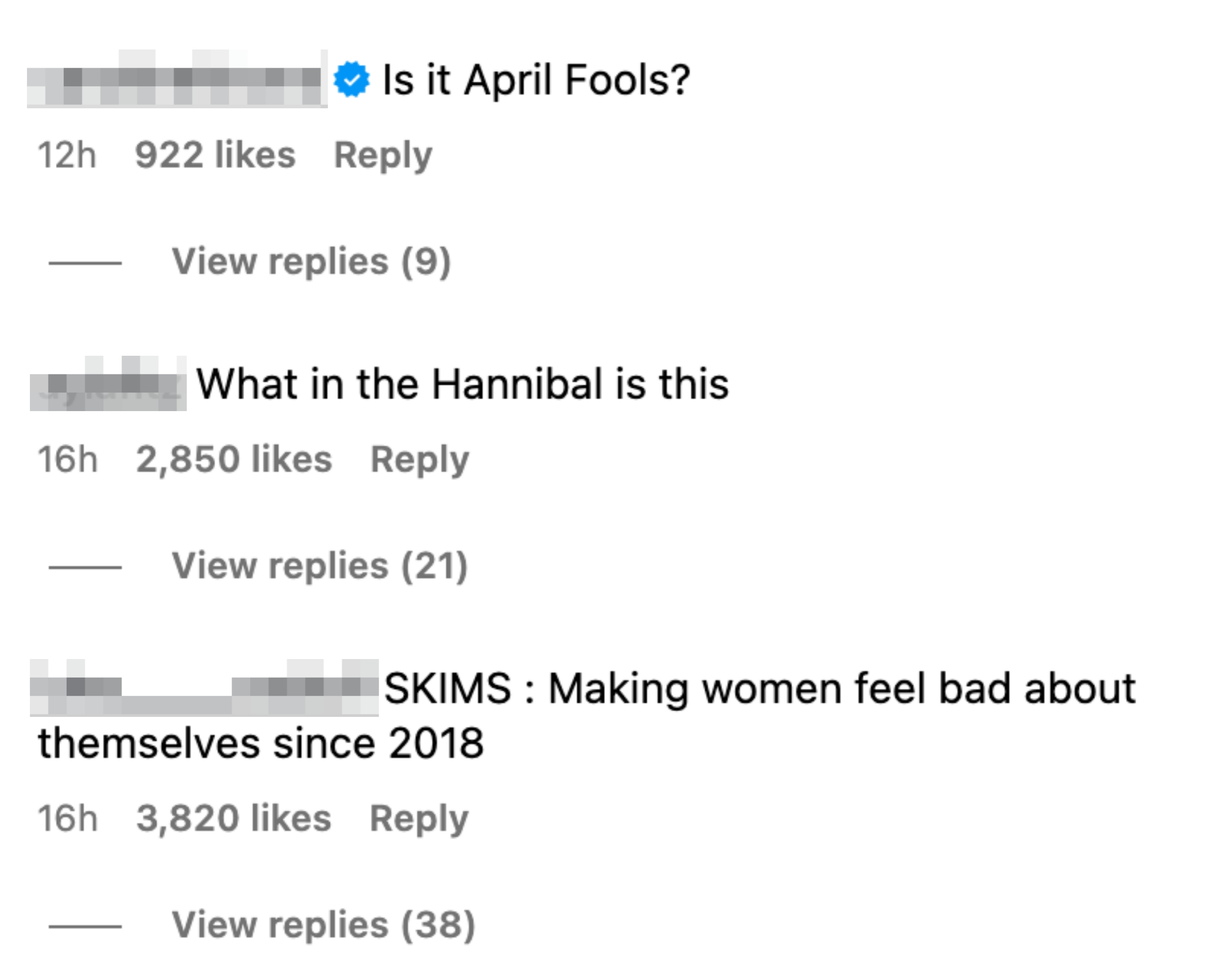The width and height of the screenshot is (1223, 980).
Task: Open the 922 likes list
Action: click(x=215, y=155)
